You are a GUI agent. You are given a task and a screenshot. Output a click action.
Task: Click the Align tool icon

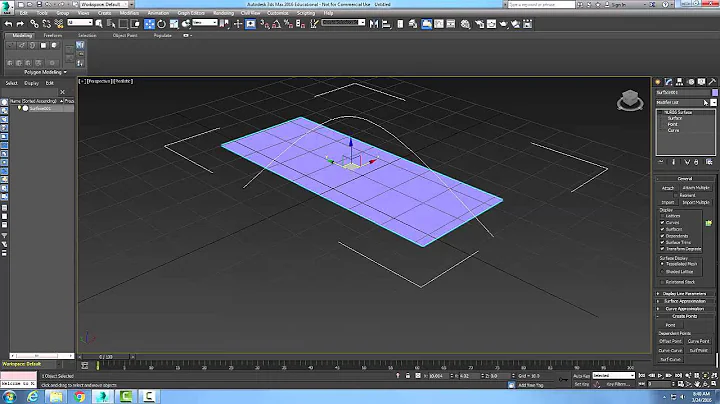386,24
